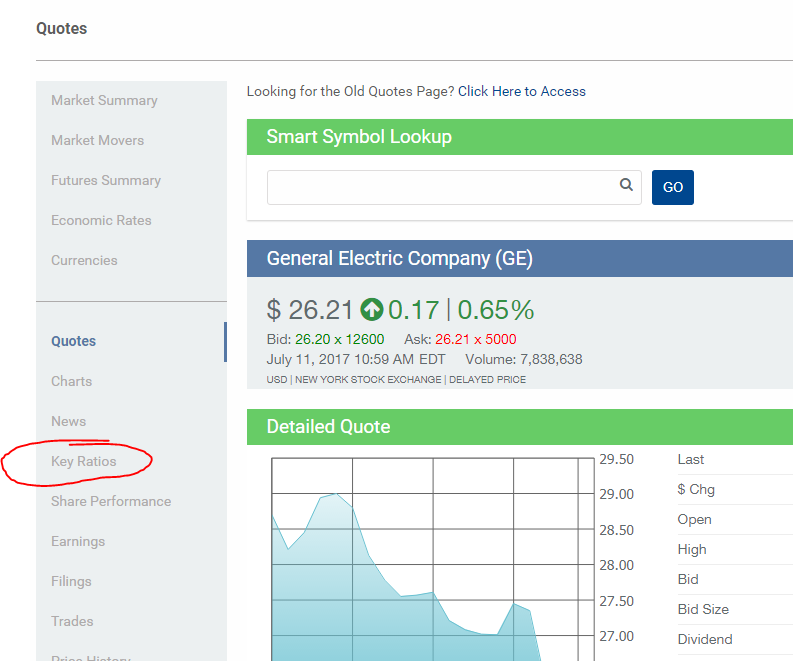Click the Bid Size row label
This screenshot has width=793, height=661.
(703, 609)
